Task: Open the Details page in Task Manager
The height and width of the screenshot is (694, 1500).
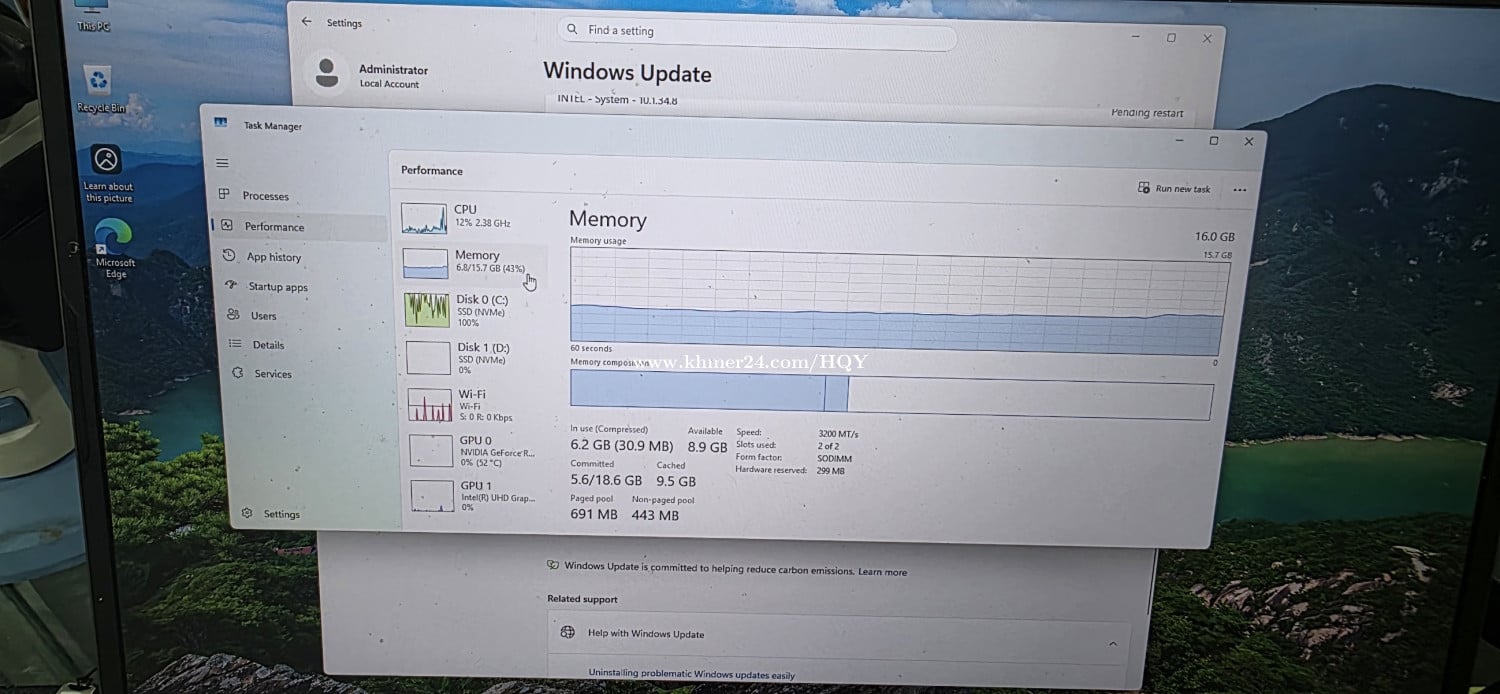Action: click(x=268, y=345)
